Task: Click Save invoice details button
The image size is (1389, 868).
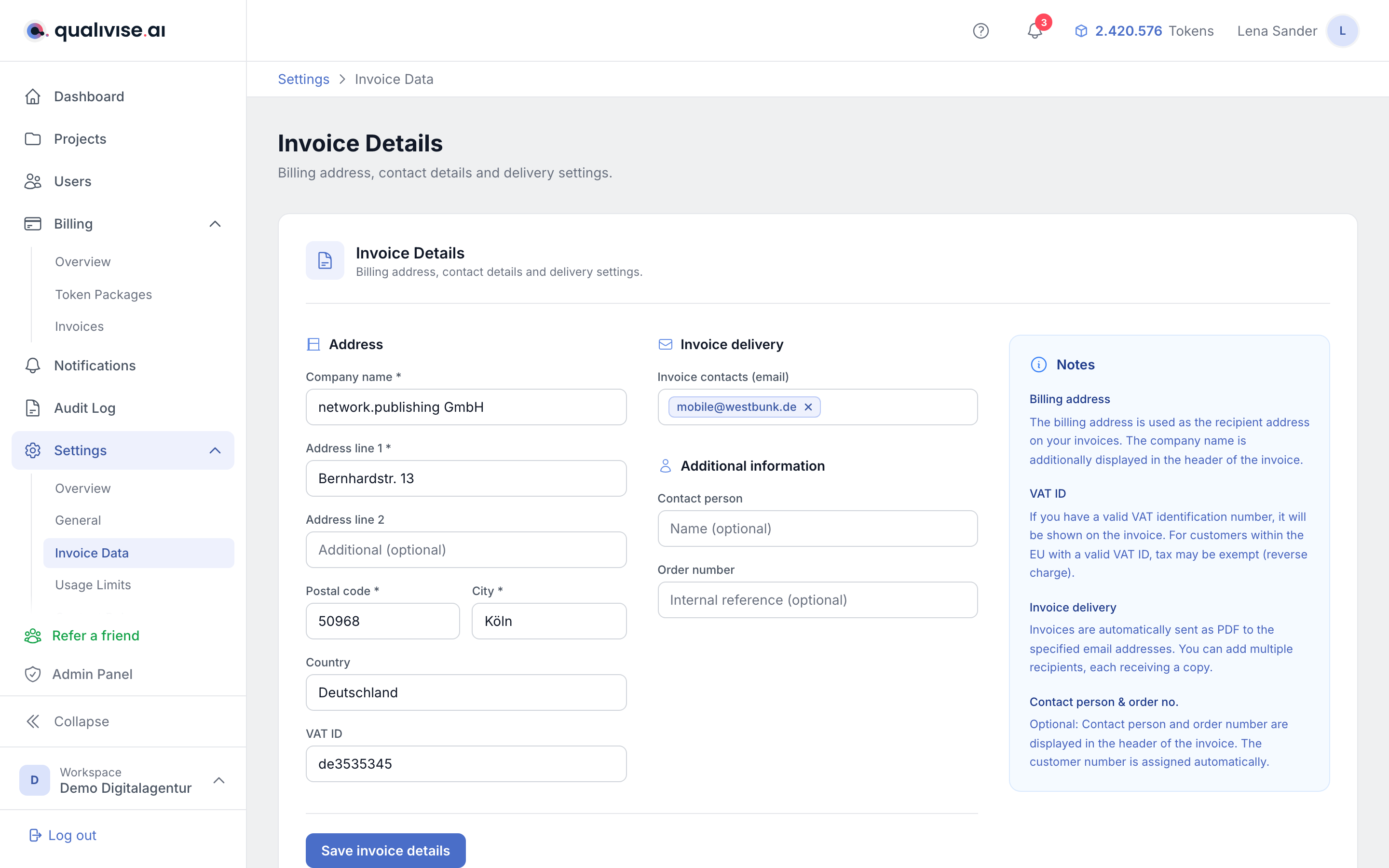Action: [x=386, y=850]
